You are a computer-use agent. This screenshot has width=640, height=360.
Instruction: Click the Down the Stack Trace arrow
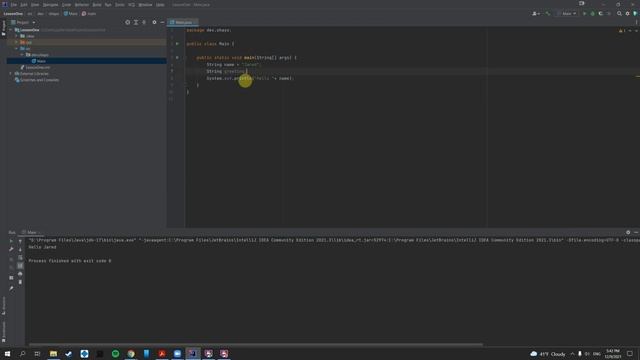pos(20,249)
